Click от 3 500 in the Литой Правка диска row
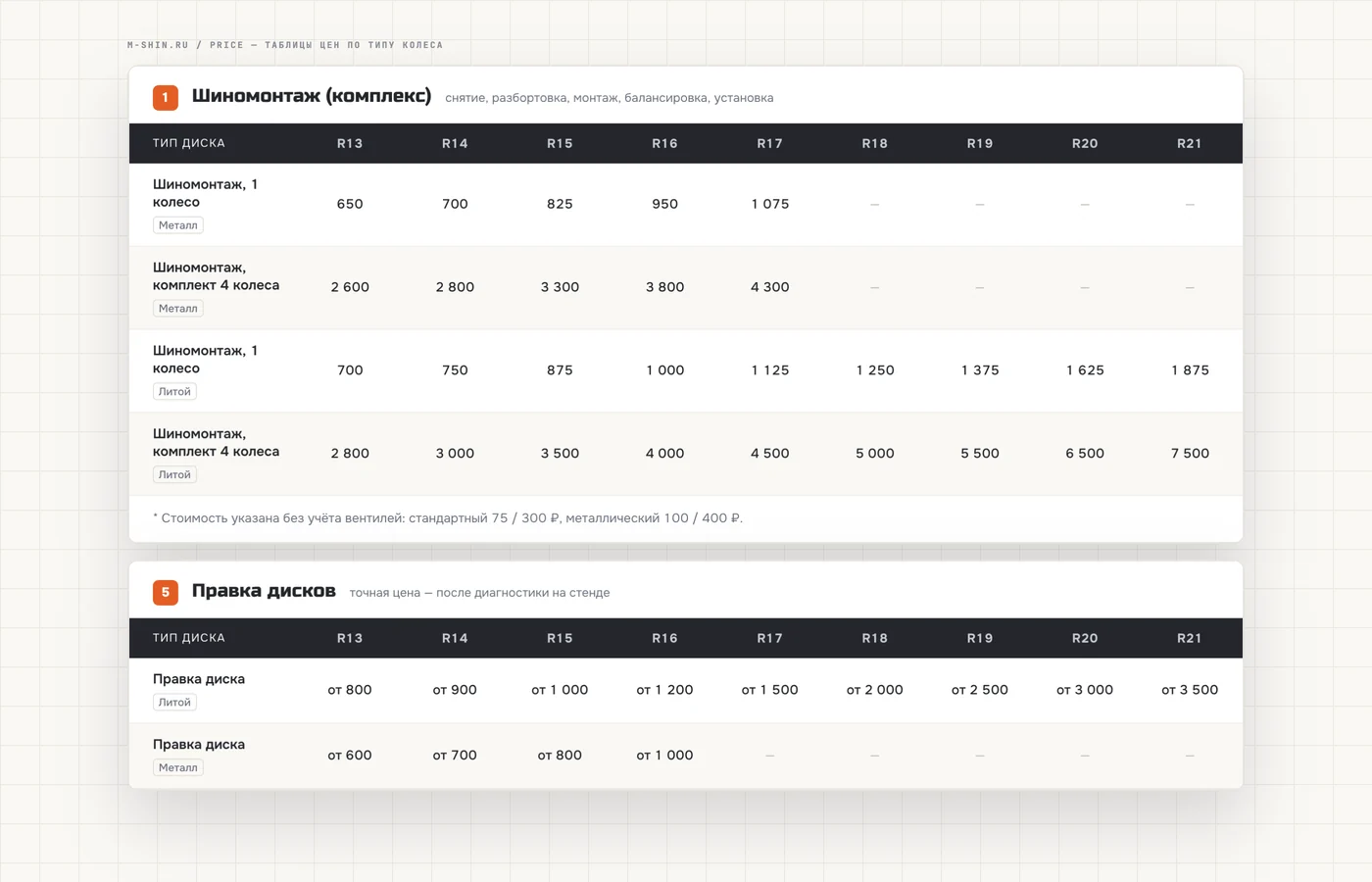The height and width of the screenshot is (882, 1372). pyautogui.click(x=1190, y=690)
